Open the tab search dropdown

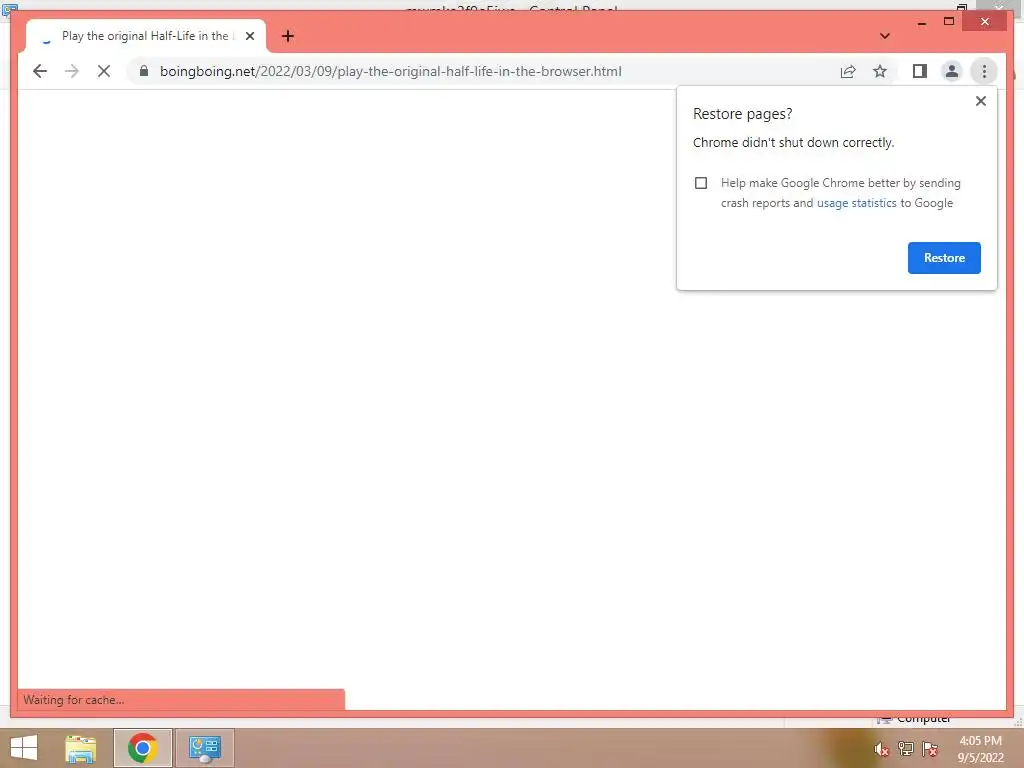tap(885, 36)
